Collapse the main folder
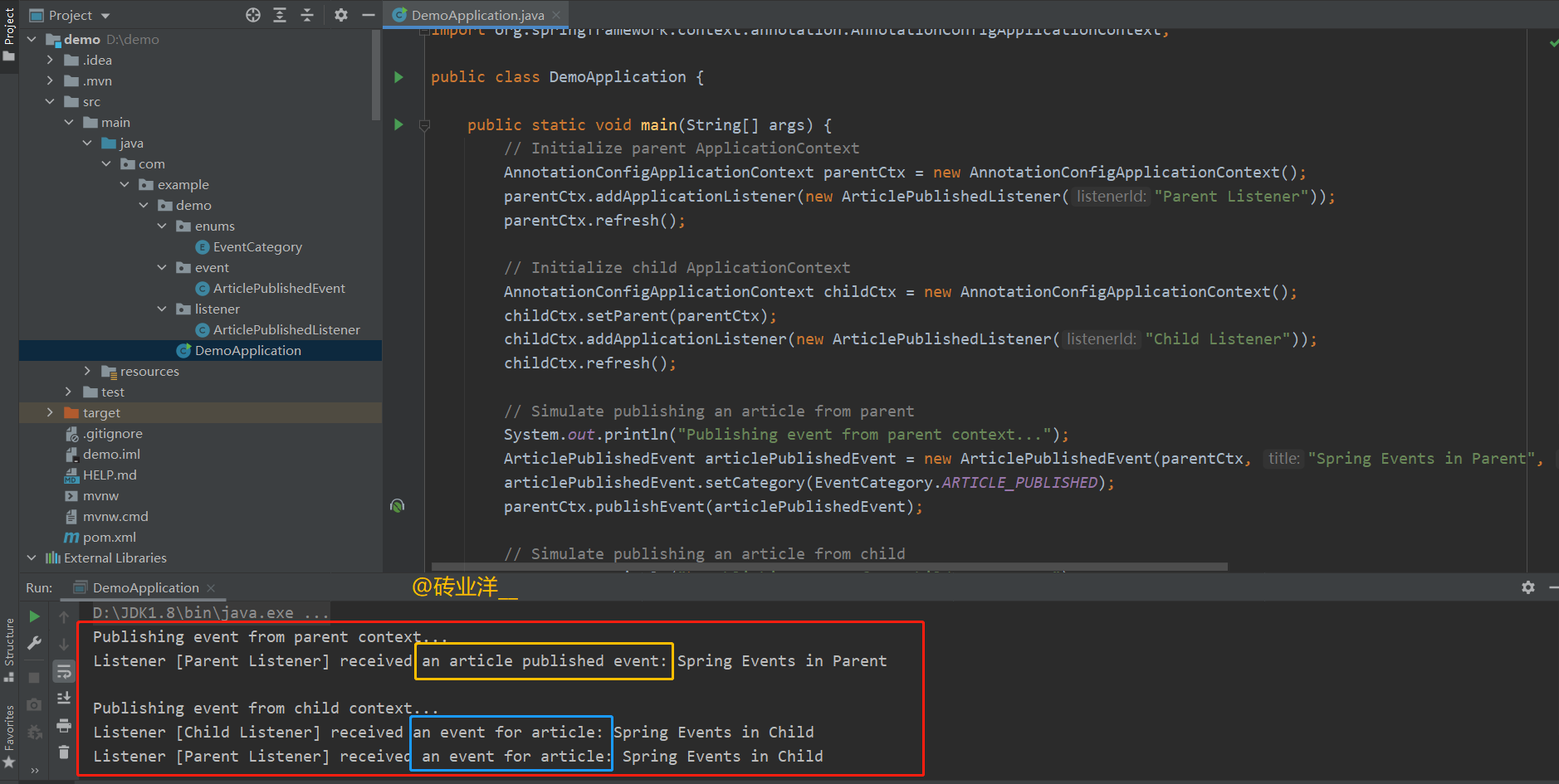Image resolution: width=1559 pixels, height=784 pixels. [69, 122]
